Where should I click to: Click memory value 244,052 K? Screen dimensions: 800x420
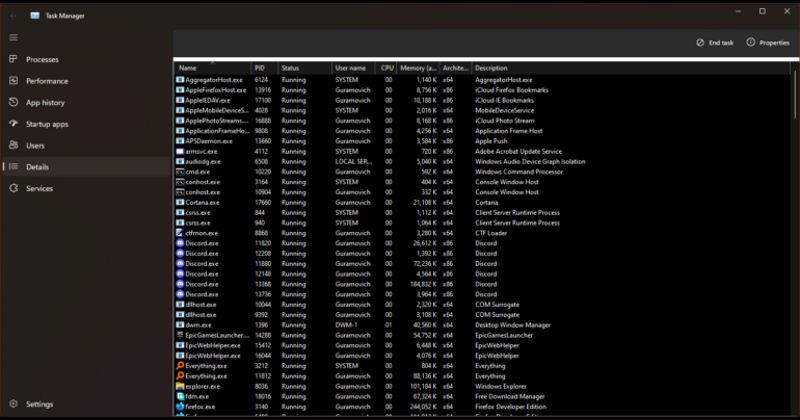(423, 407)
